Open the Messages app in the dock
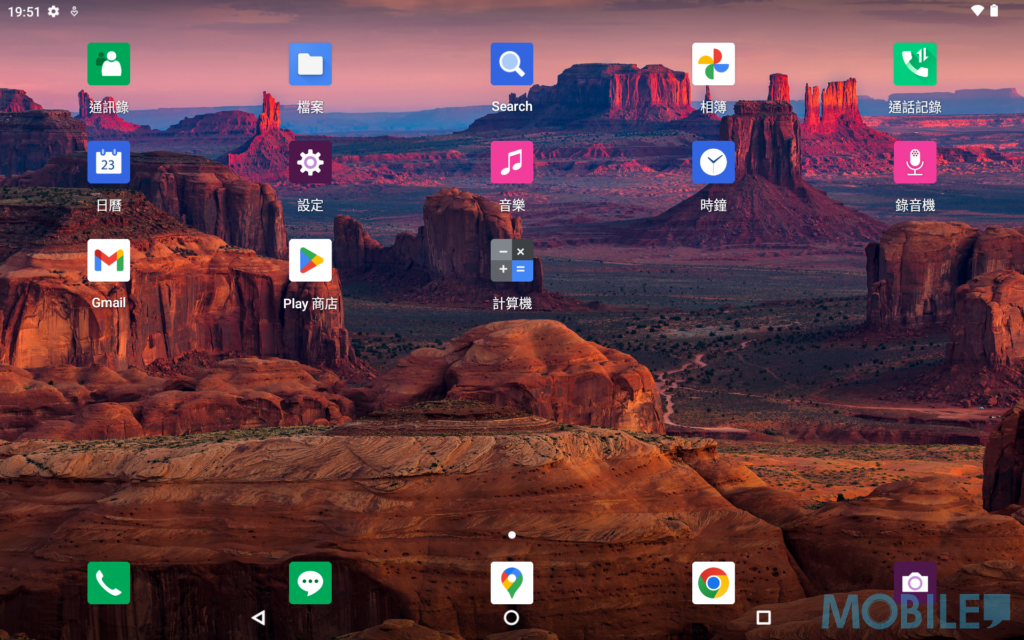The image size is (1024, 640). tap(310, 583)
